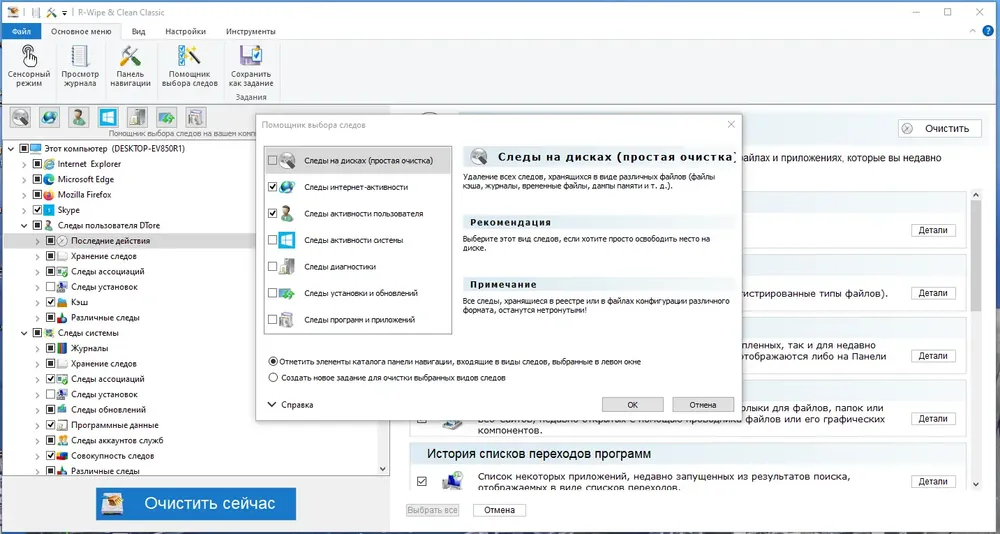
Task: Select the magnifier disk traces toolbar icon
Action: pyautogui.click(x=20, y=117)
